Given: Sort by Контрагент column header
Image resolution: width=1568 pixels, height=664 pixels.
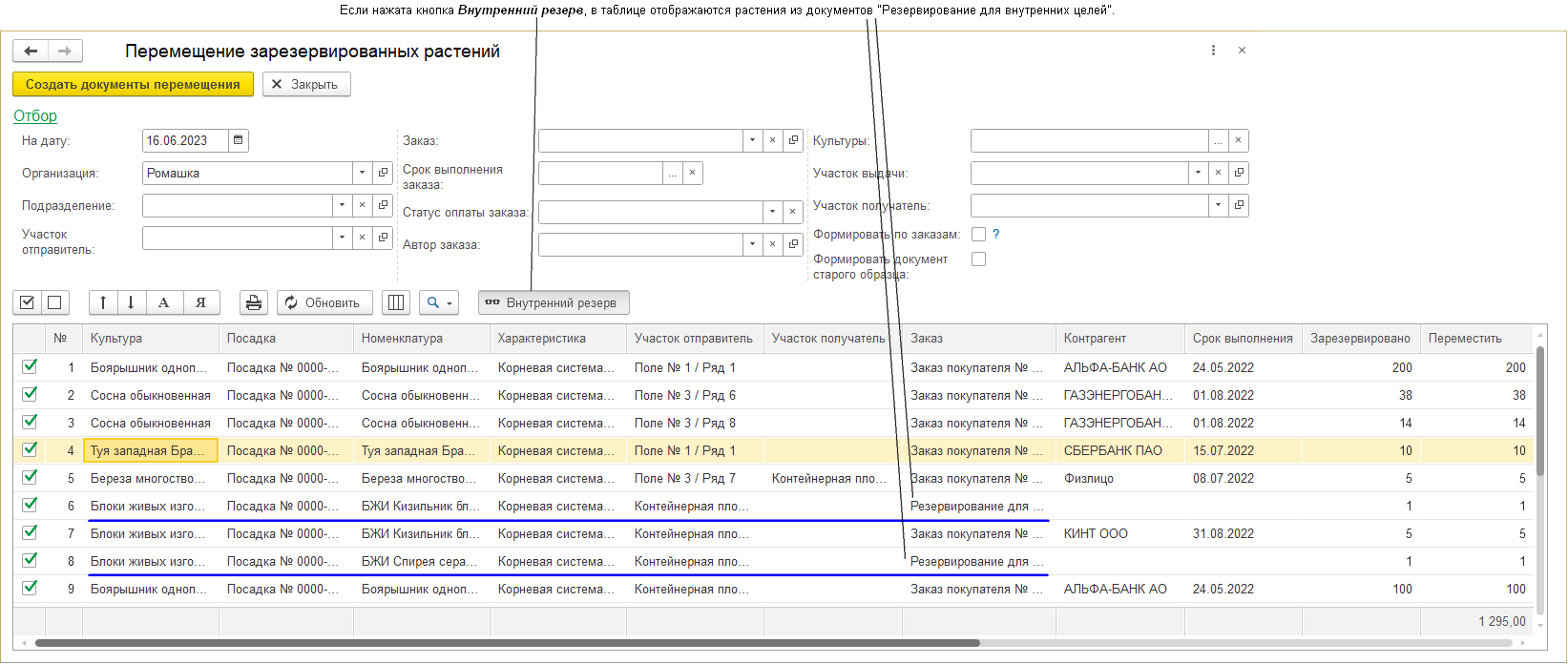Looking at the screenshot, I should pos(1121,338).
